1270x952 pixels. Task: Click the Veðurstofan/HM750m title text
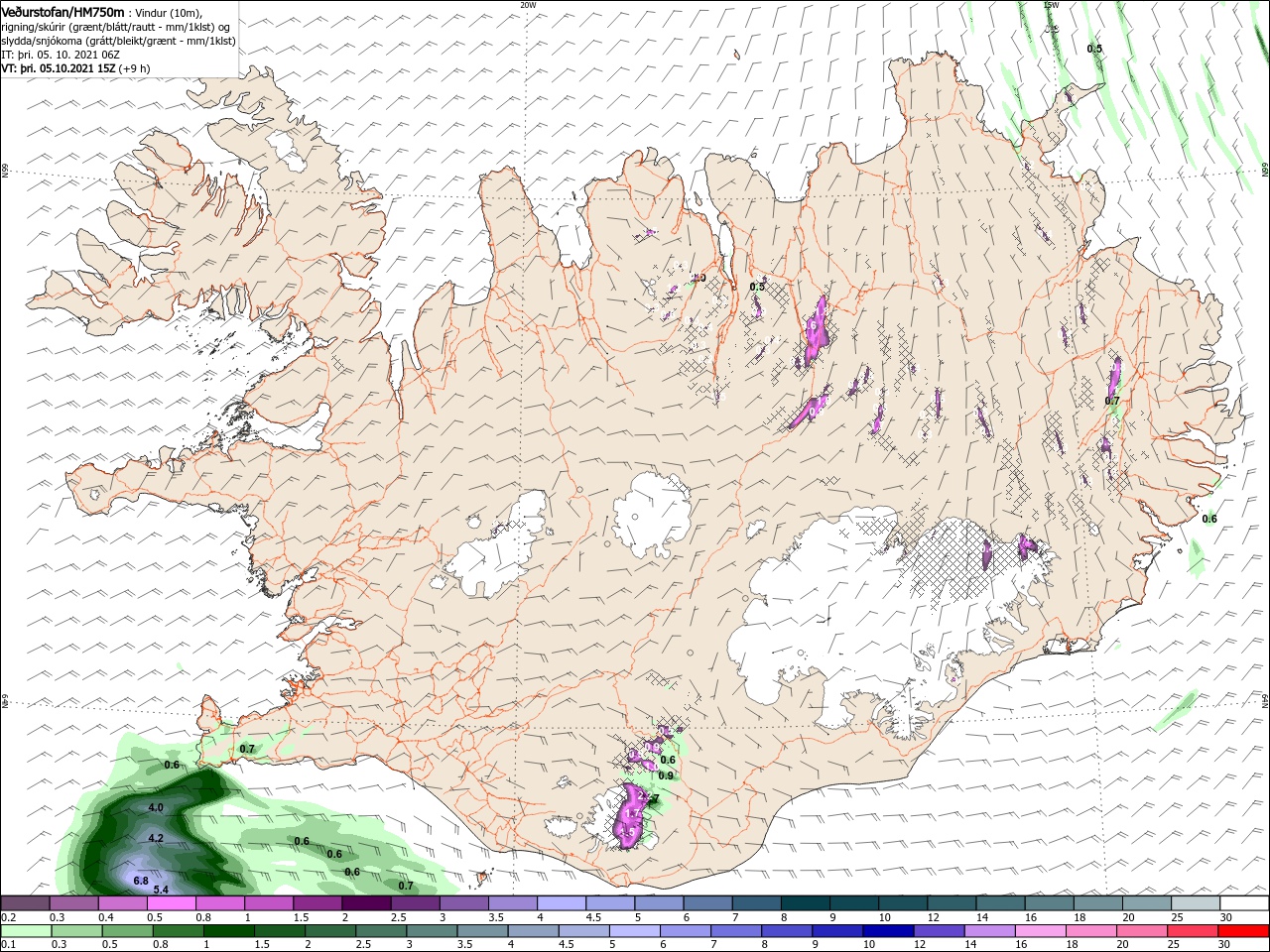tap(63, 12)
